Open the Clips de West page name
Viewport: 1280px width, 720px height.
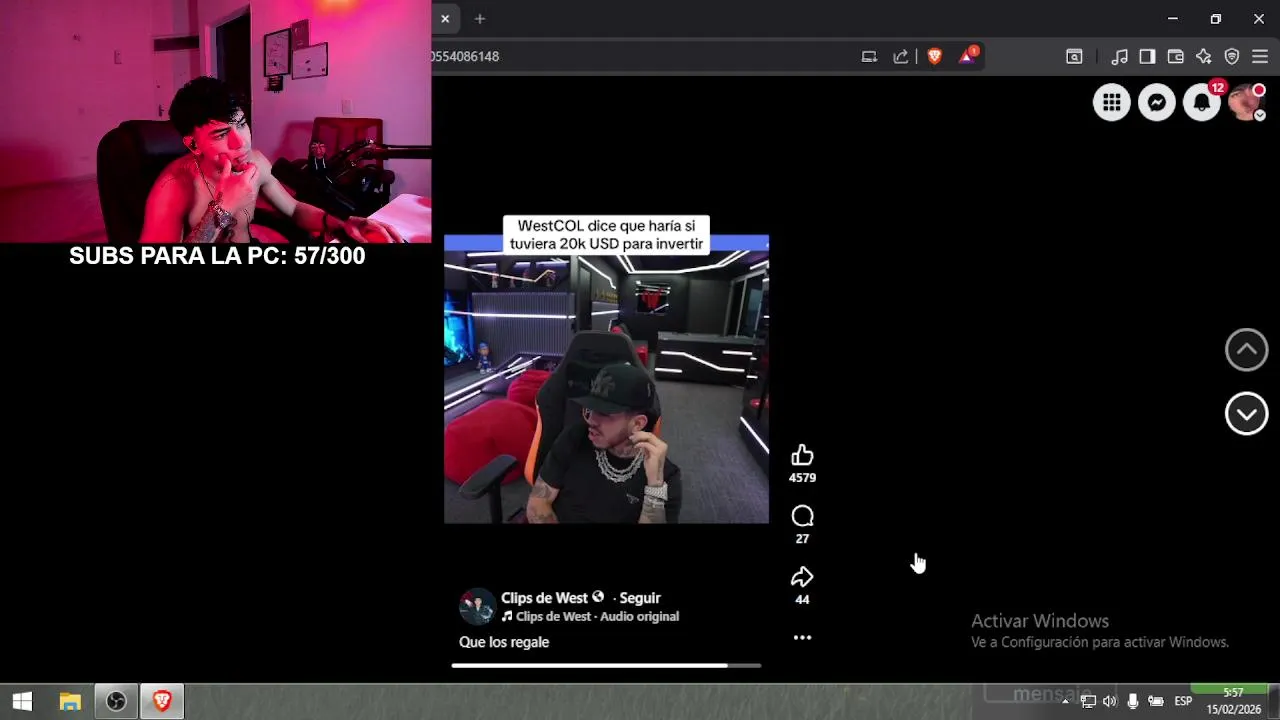point(545,598)
